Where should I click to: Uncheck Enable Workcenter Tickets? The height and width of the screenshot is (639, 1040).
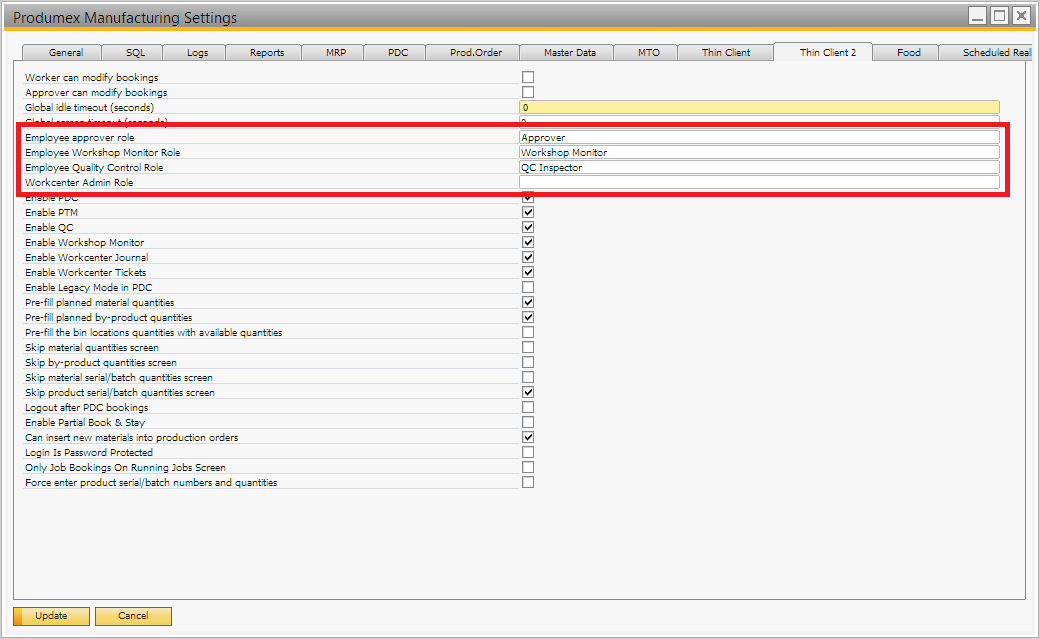click(x=528, y=272)
